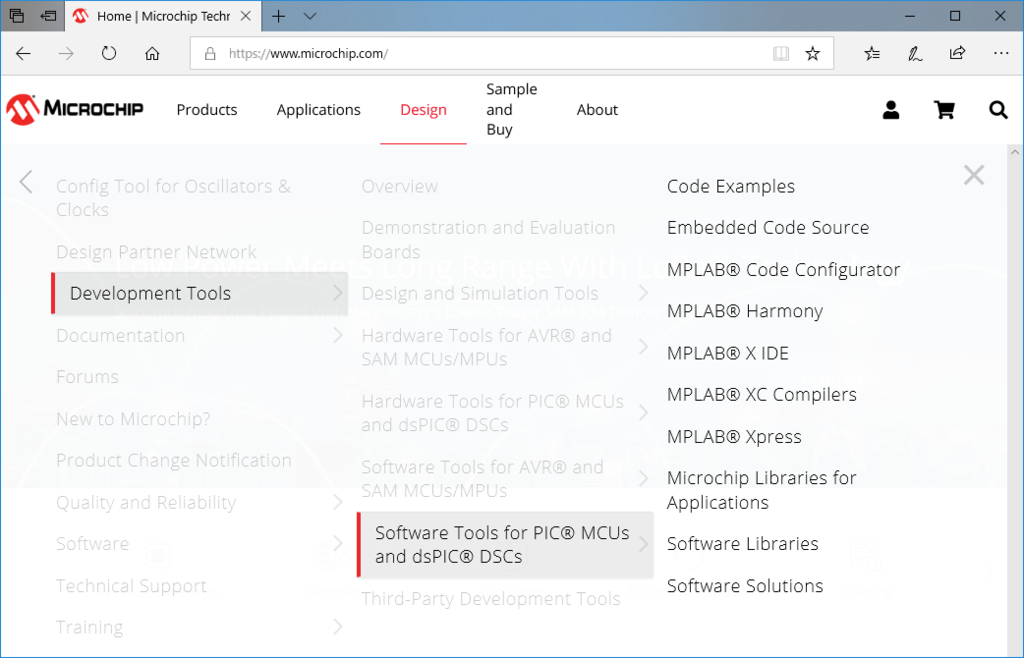Select the Home | Microchip browser tab
This screenshot has width=1024, height=658.
(163, 16)
